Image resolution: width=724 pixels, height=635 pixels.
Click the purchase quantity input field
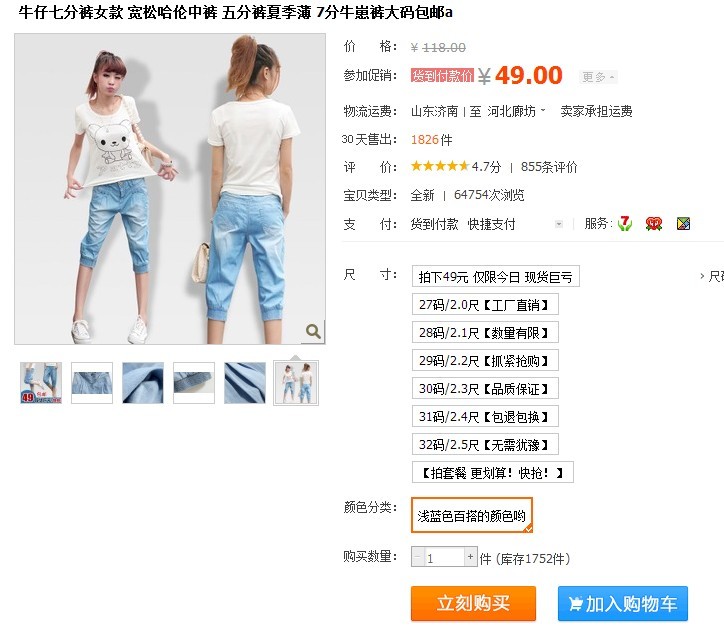444,557
